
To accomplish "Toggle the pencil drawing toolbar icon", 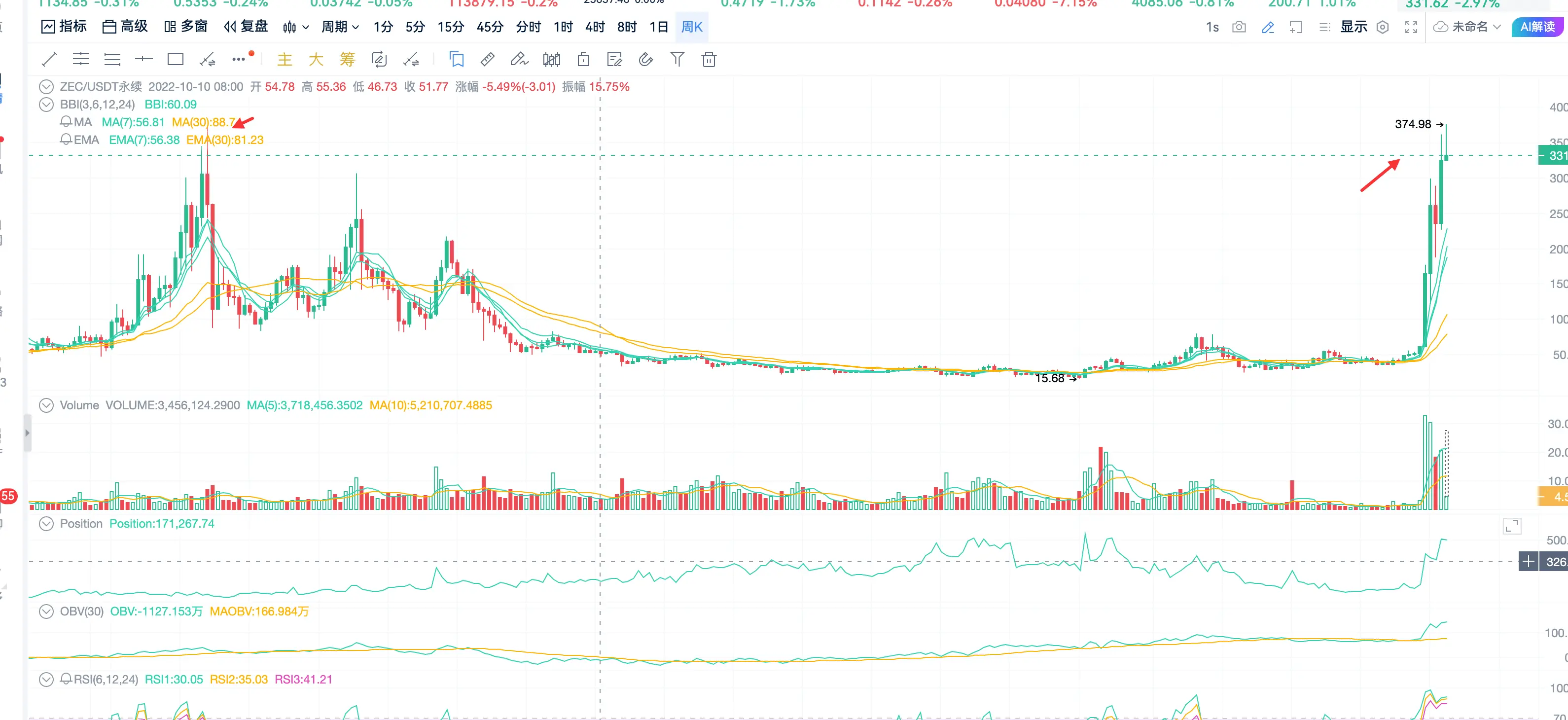I will [1268, 28].
